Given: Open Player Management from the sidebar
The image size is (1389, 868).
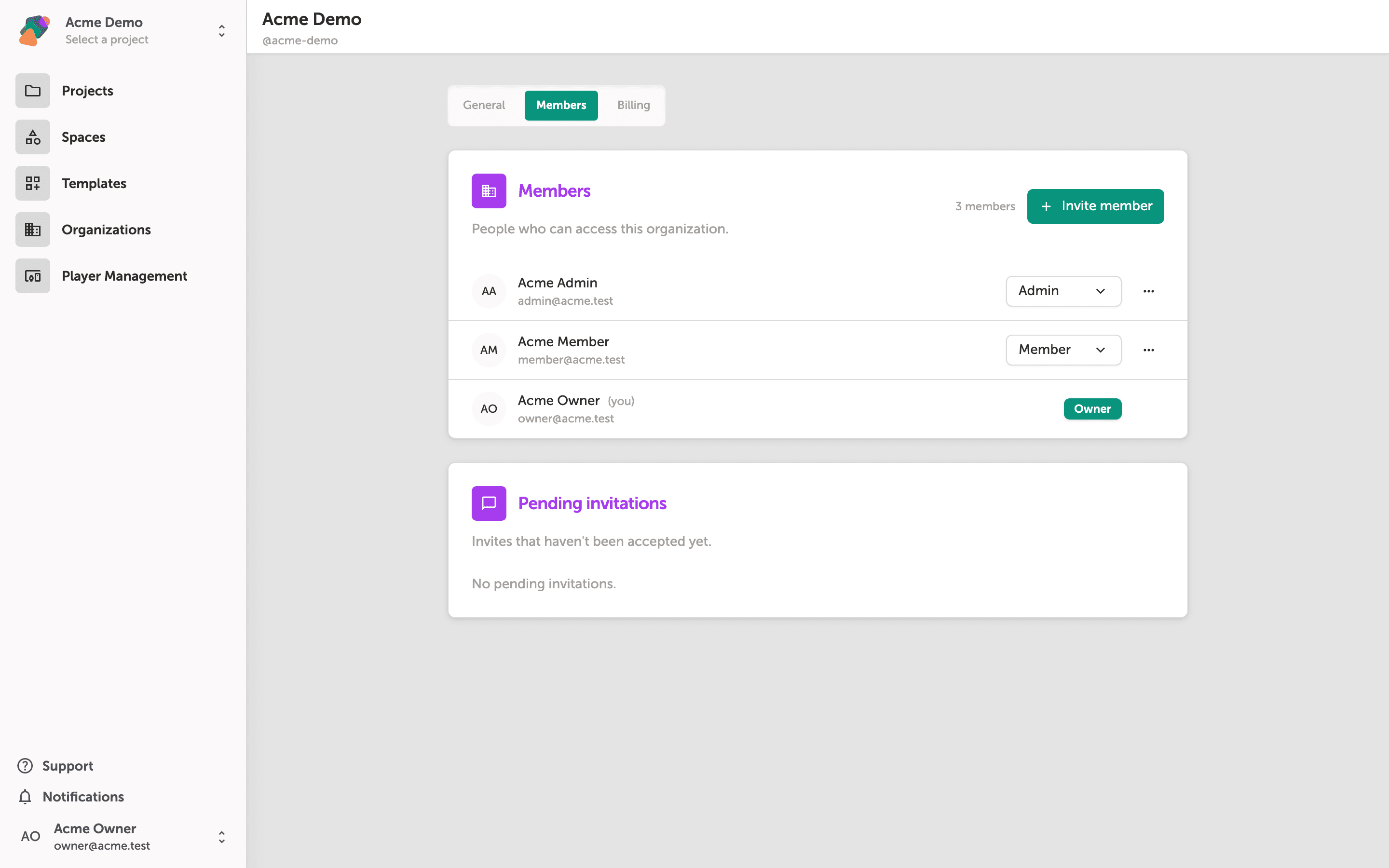Looking at the screenshot, I should click(x=124, y=276).
